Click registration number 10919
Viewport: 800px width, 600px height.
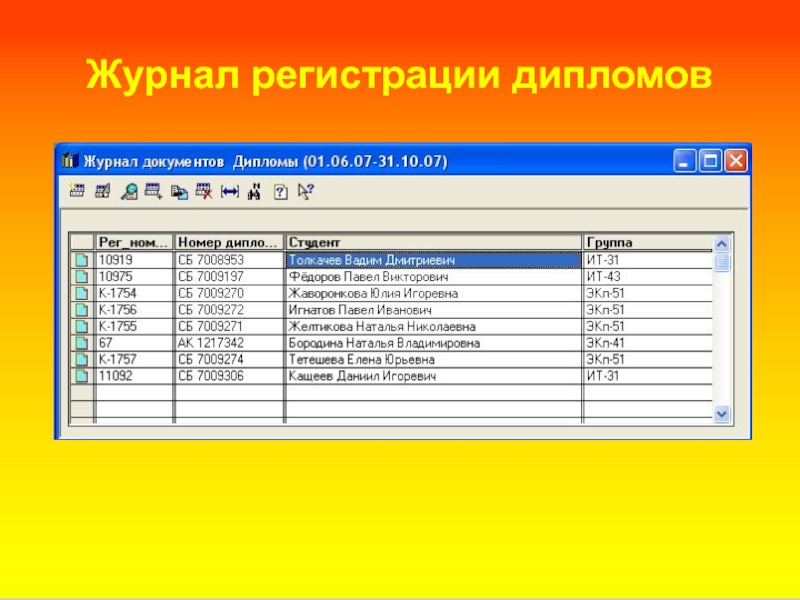point(134,260)
